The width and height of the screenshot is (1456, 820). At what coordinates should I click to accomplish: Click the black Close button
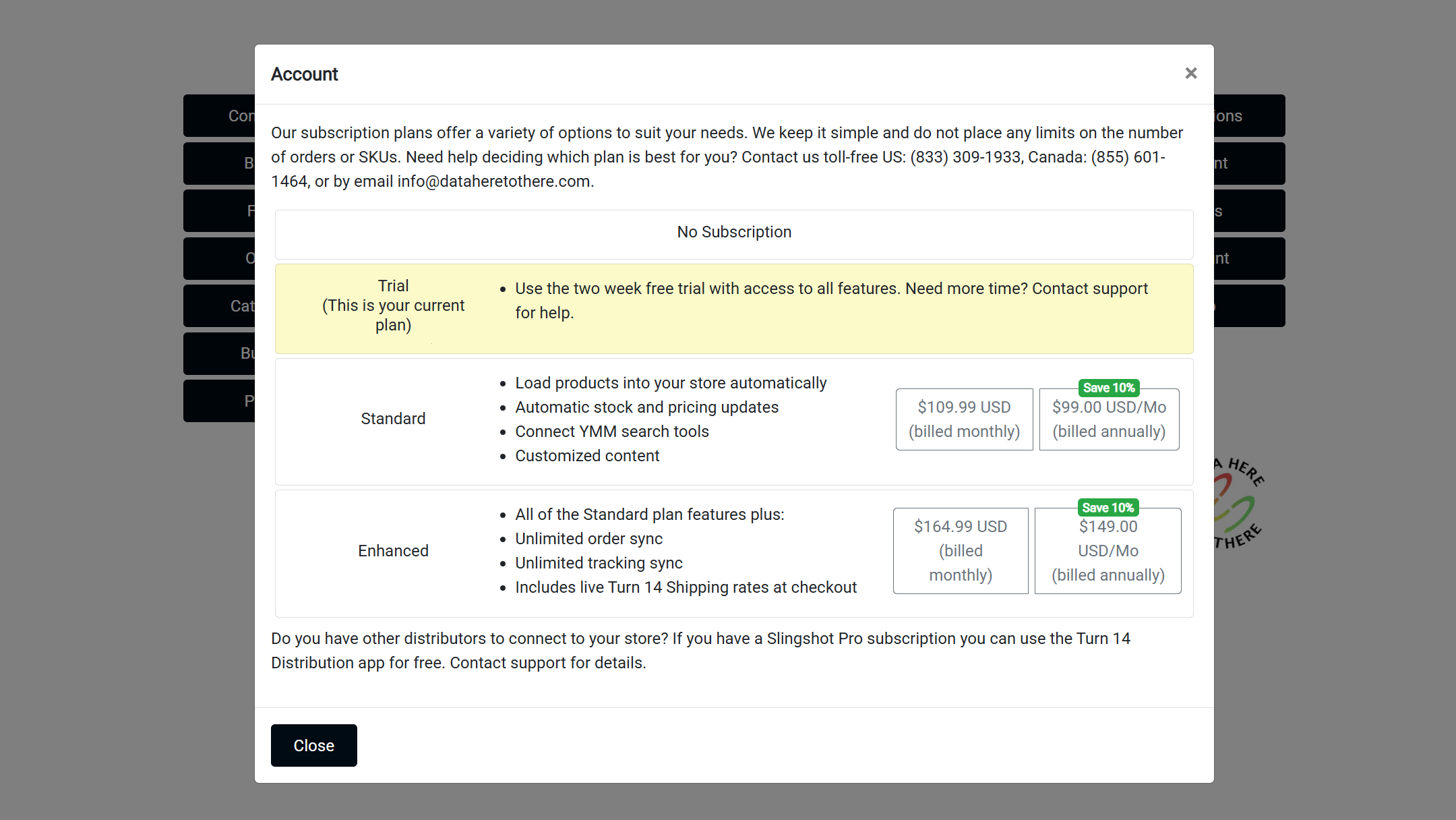(313, 745)
